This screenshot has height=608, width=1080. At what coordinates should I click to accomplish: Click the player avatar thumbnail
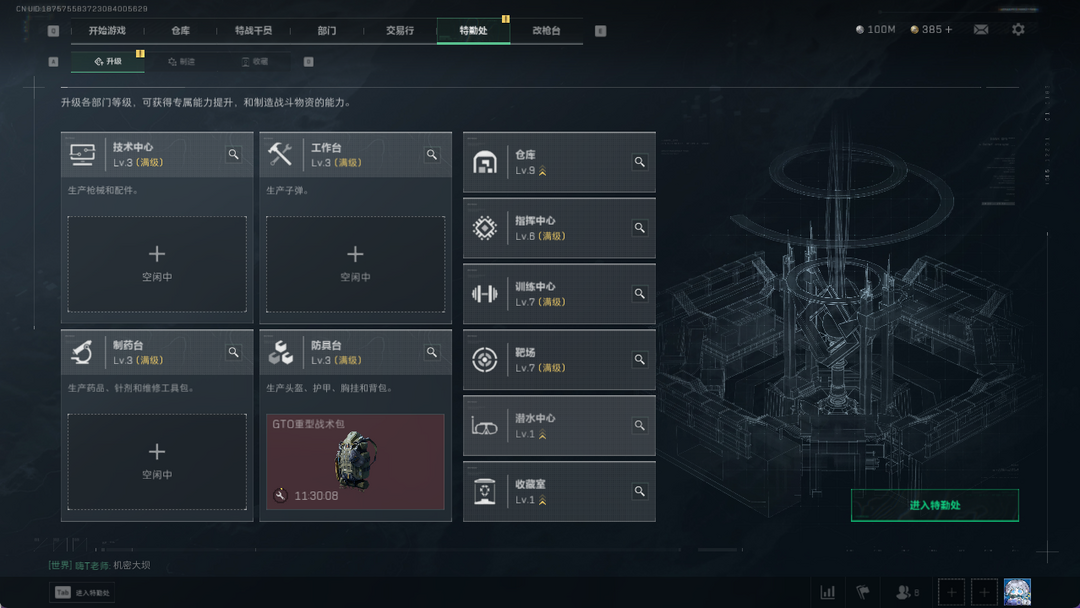coord(1017,592)
